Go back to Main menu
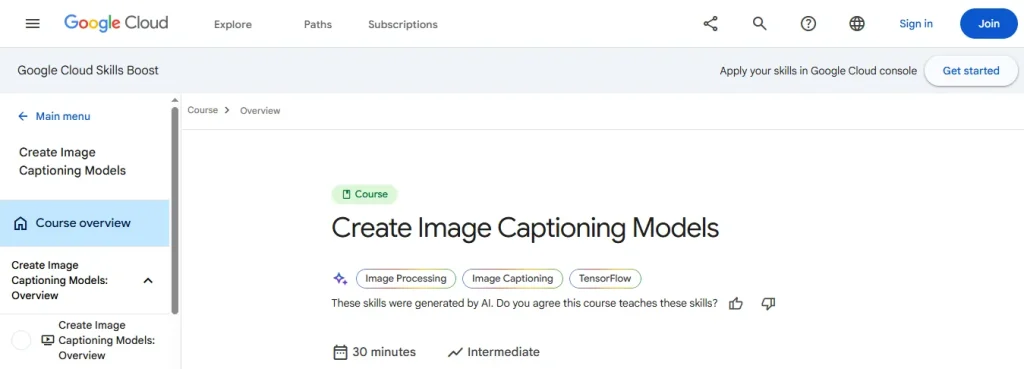Viewport: 1024px width, 369px height. (63, 116)
